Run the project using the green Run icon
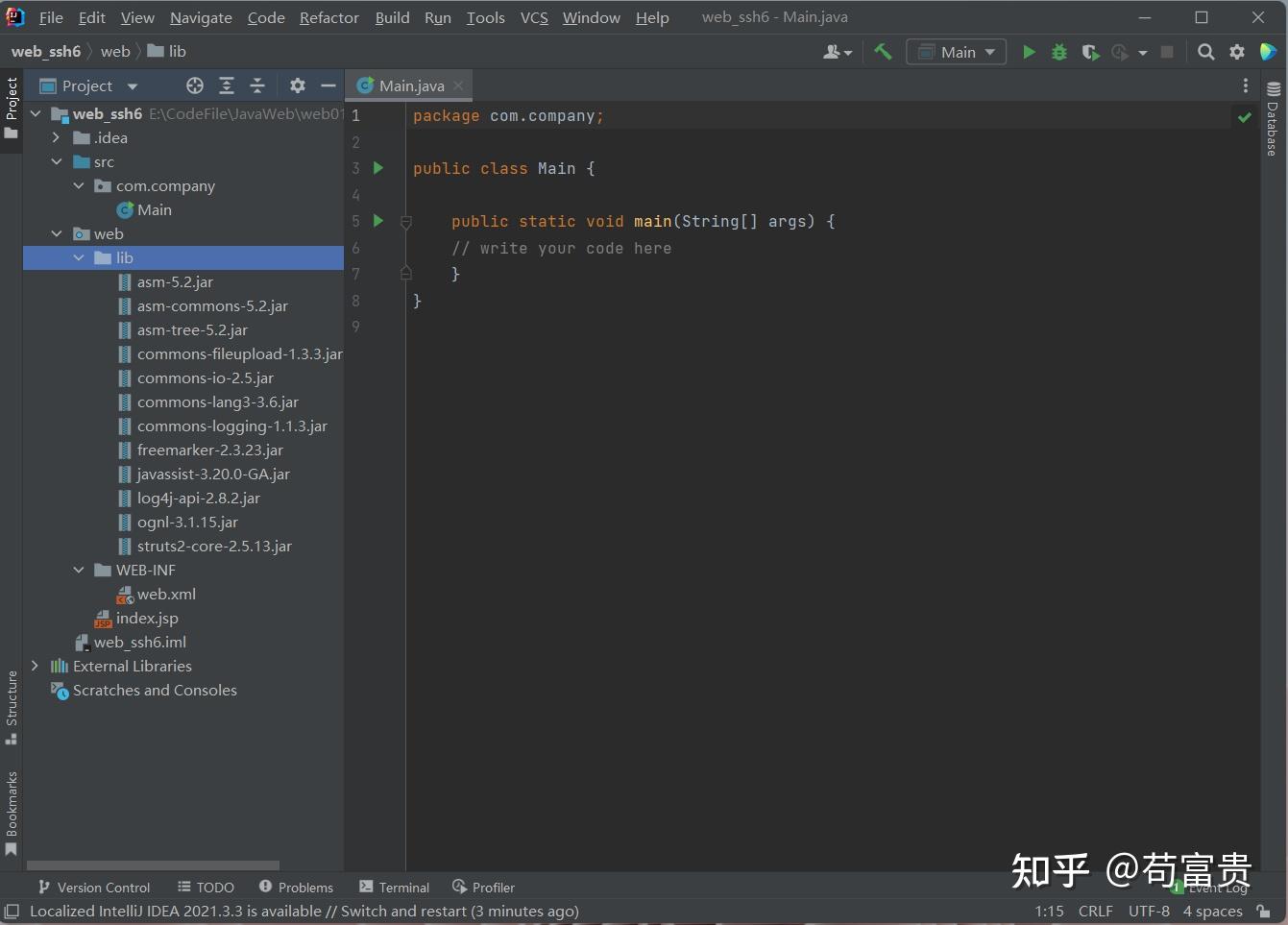Screen dimensions: 1288x925 [x=1028, y=52]
